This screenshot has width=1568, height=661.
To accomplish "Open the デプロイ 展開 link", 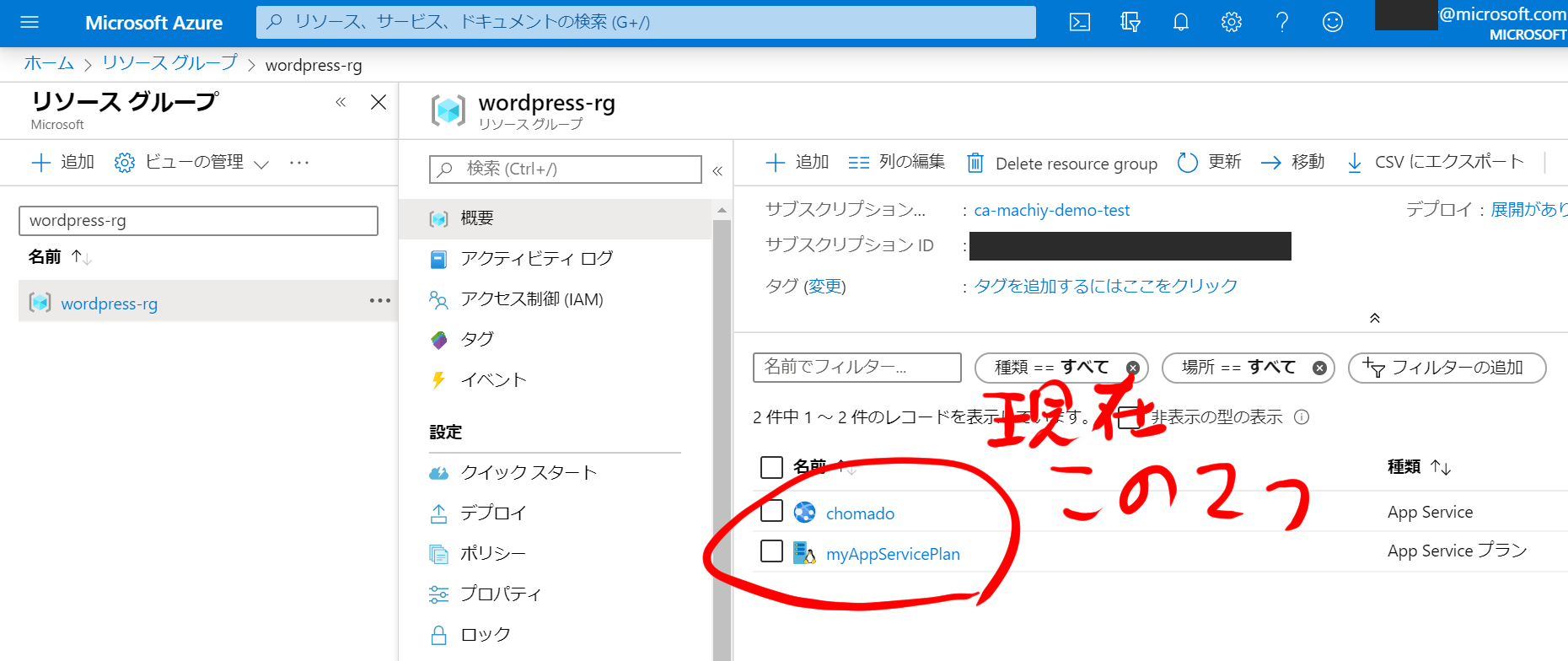I will pyautogui.click(x=1529, y=209).
